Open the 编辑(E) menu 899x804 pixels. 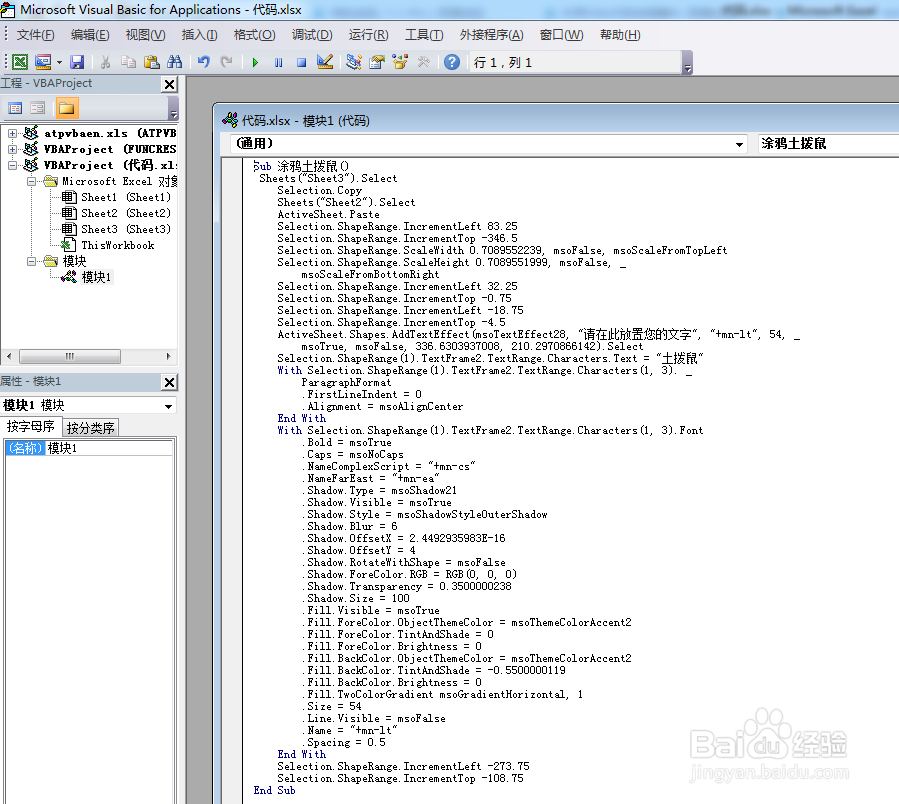coord(90,35)
